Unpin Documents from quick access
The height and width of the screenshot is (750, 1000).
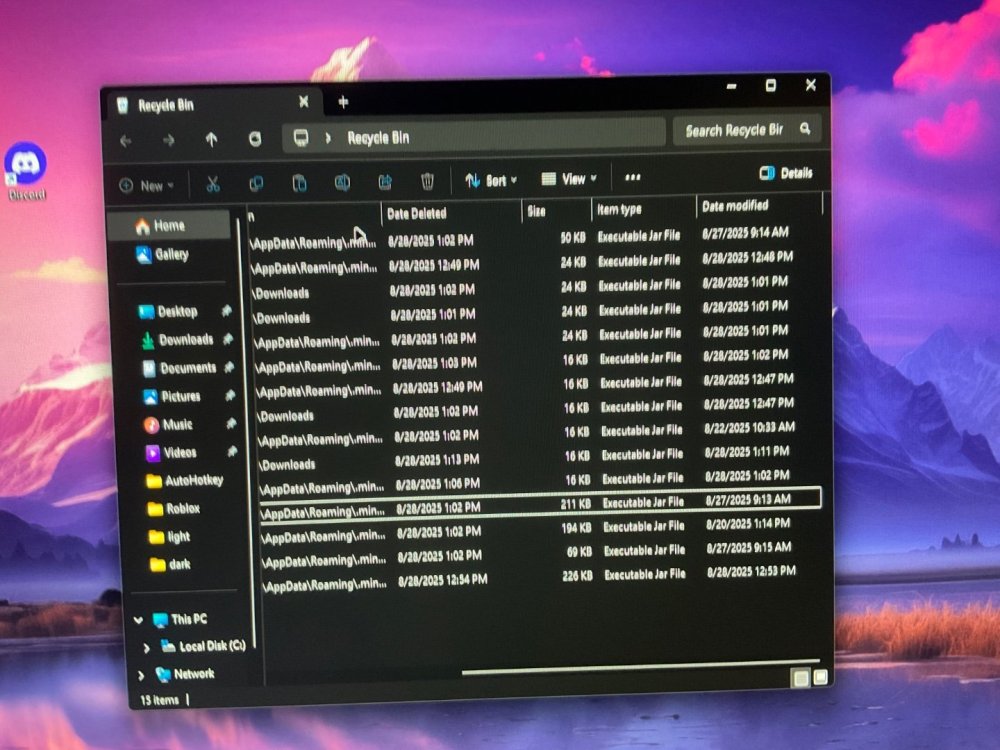pos(229,367)
